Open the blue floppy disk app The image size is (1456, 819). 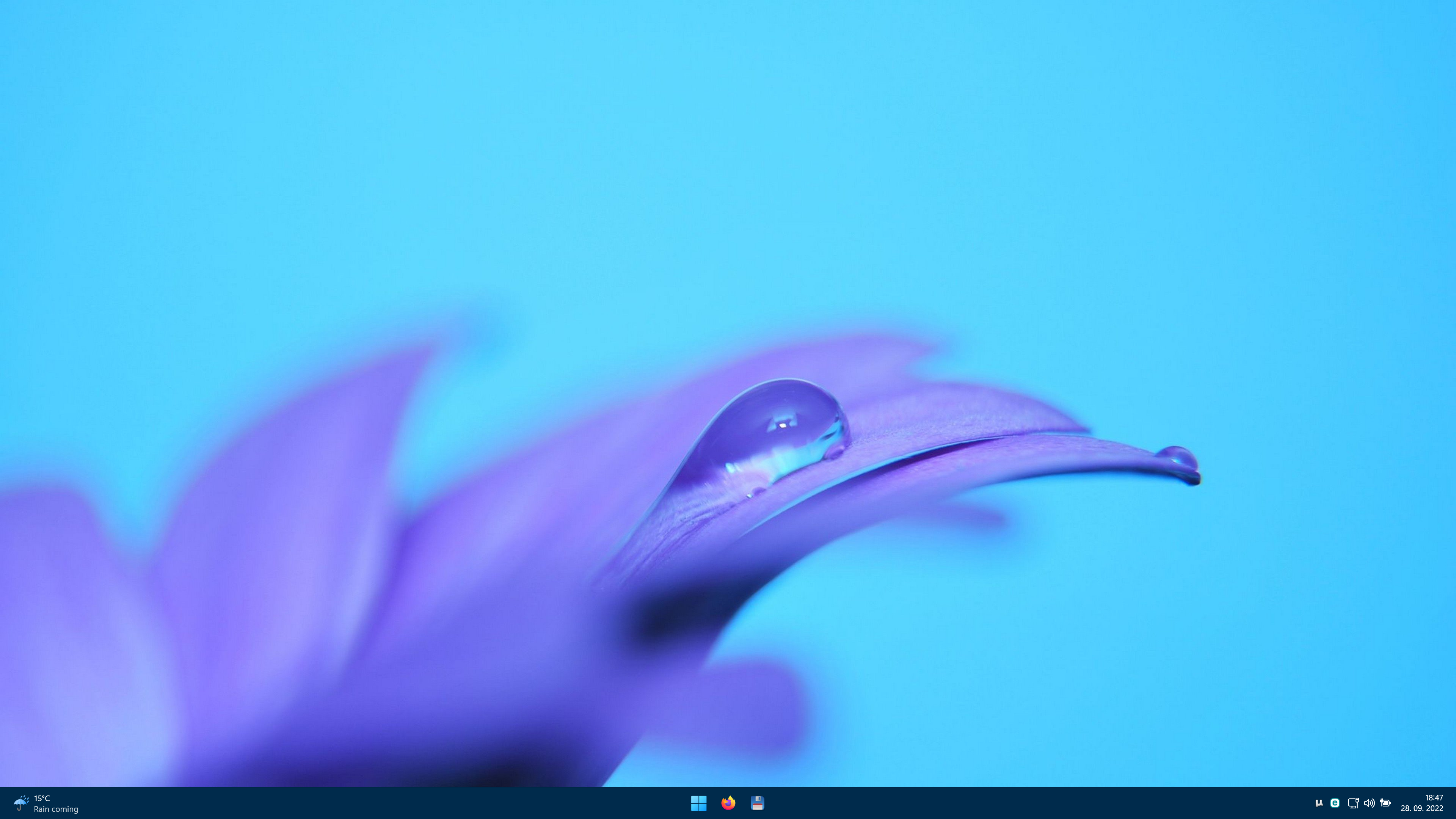[758, 803]
